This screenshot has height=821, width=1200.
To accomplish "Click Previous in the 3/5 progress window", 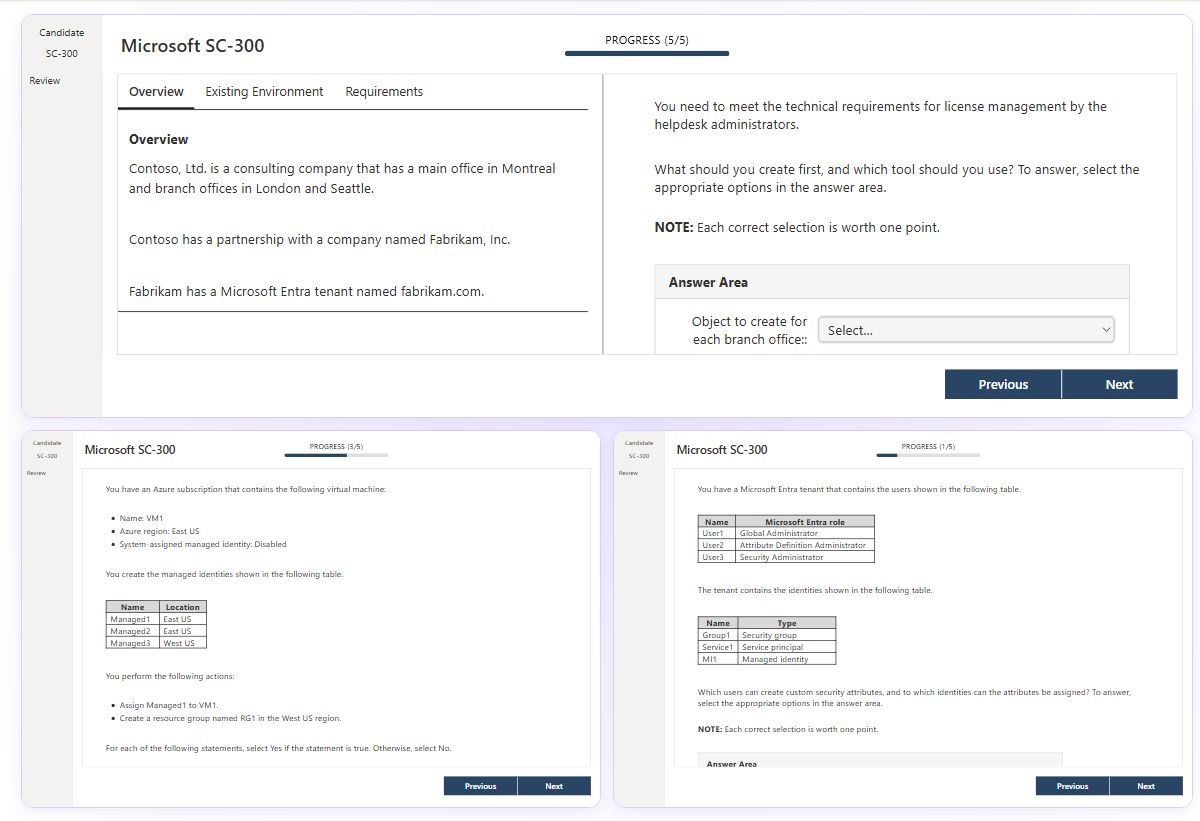I will (481, 786).
